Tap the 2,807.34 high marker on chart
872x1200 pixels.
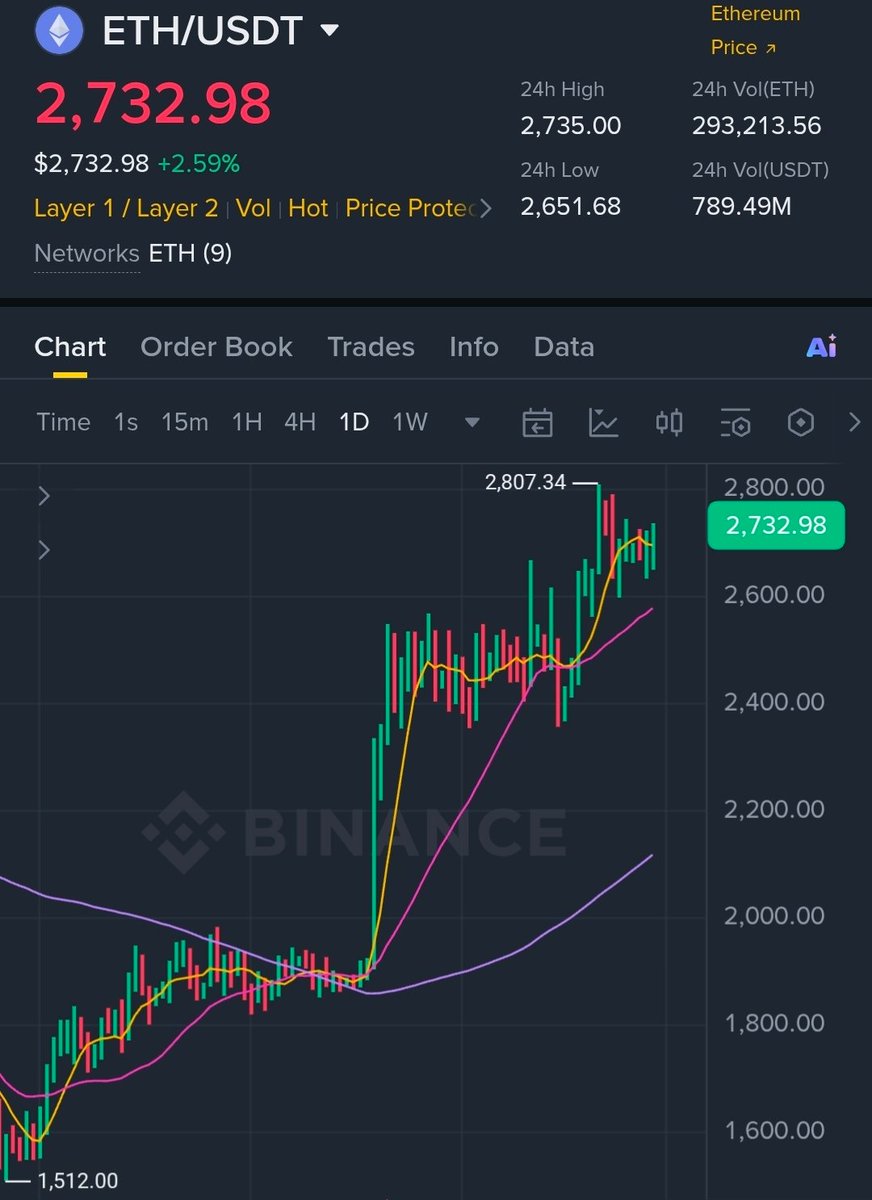(526, 483)
